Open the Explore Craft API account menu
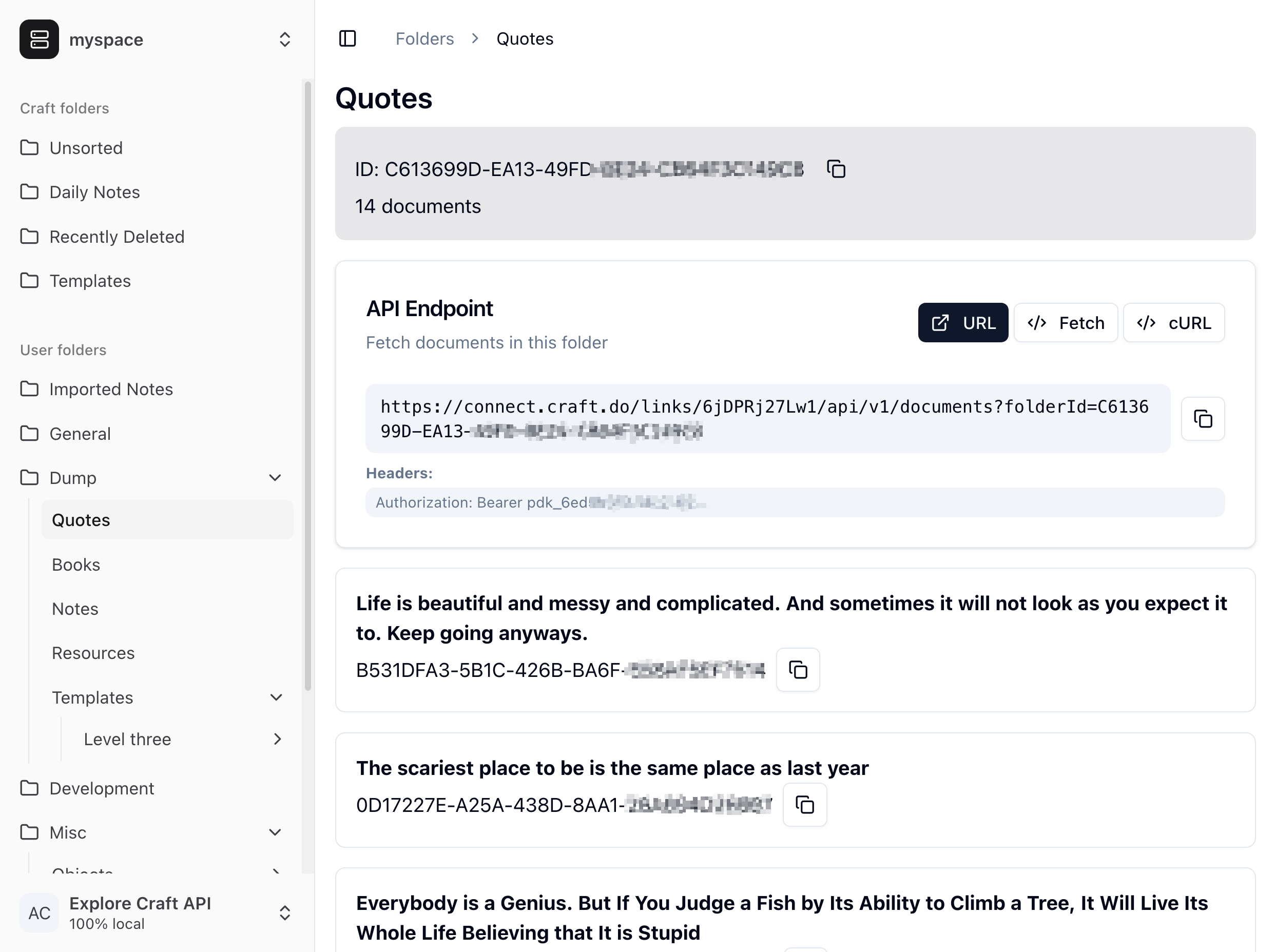 coord(285,913)
